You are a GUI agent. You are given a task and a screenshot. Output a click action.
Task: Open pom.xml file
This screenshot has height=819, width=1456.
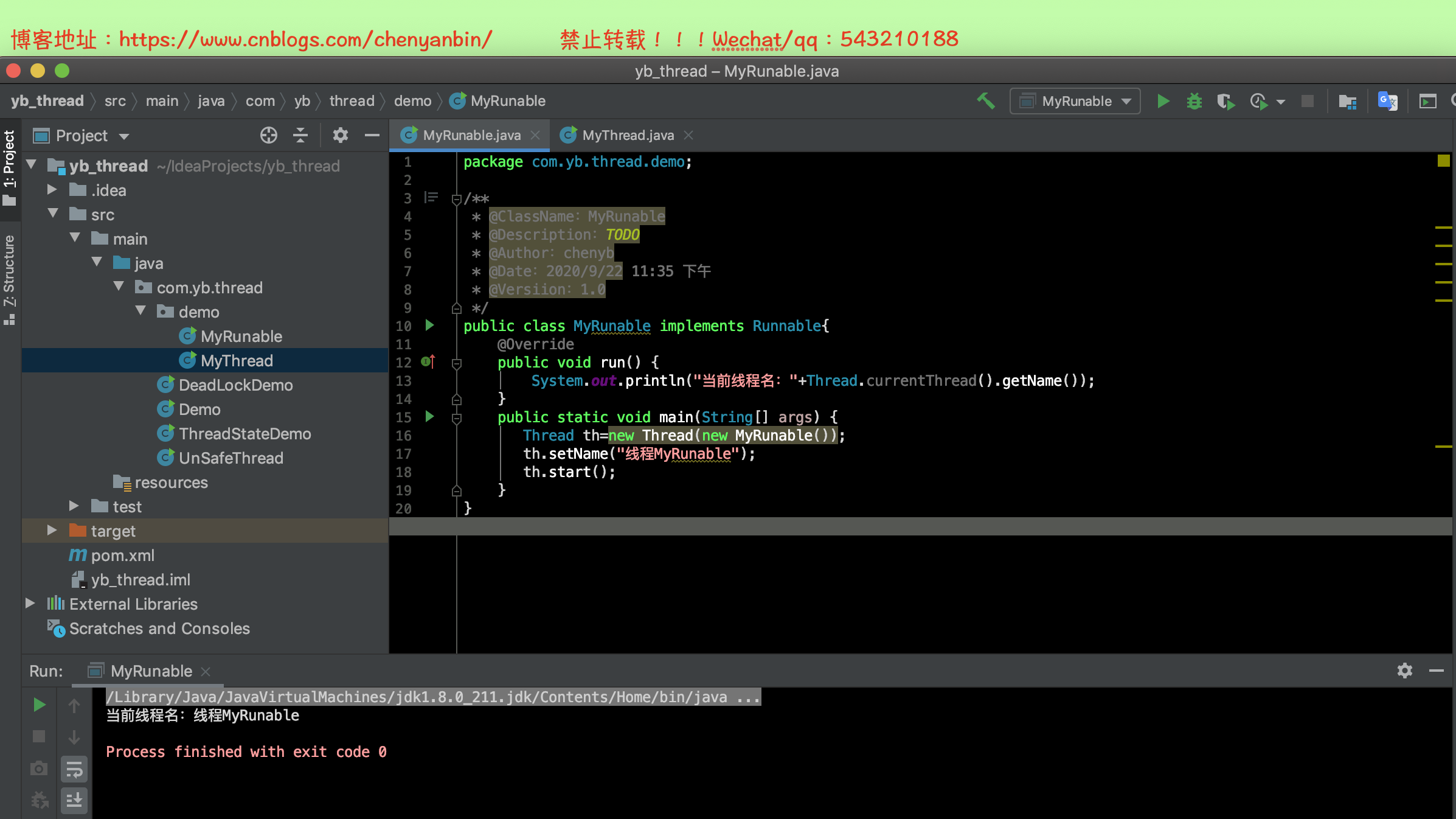(x=122, y=556)
